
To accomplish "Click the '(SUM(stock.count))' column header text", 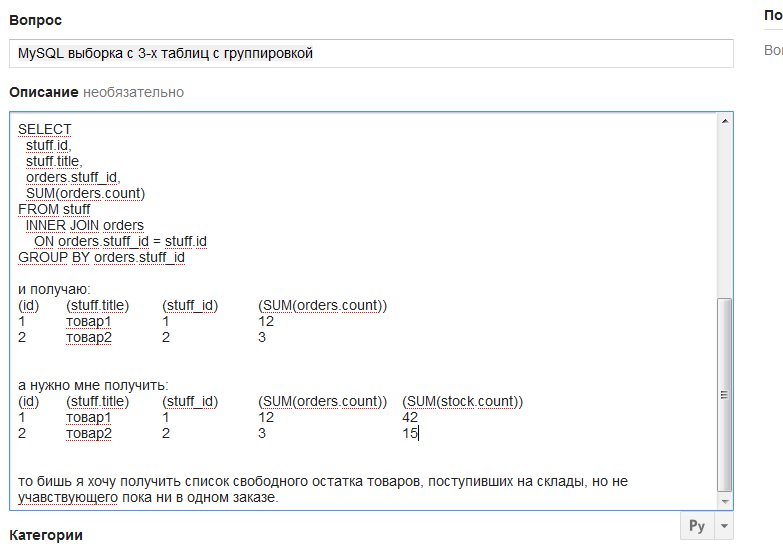I will [462, 401].
